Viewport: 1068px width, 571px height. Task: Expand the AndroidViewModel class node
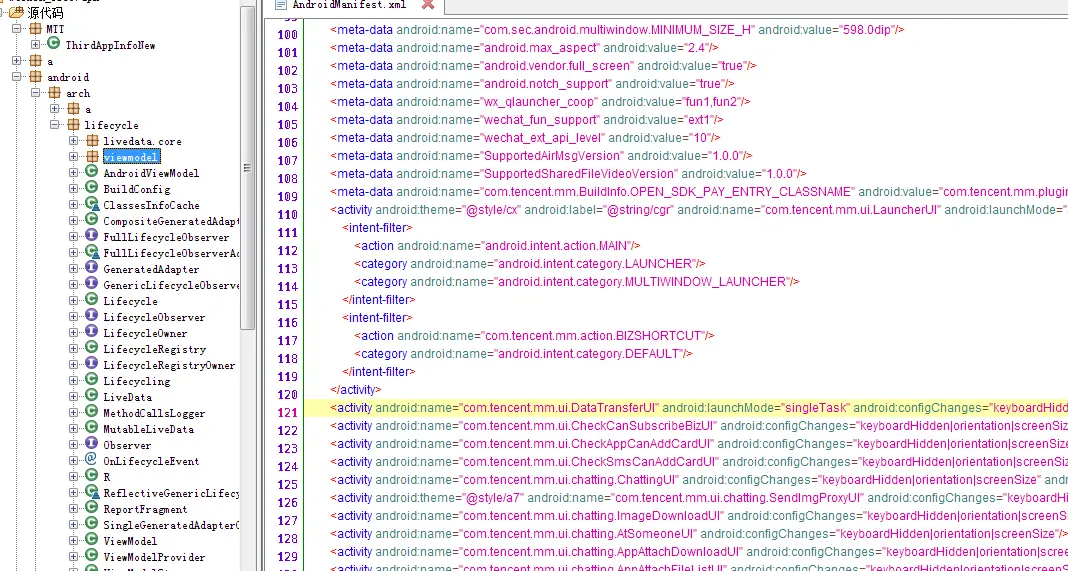pos(74,173)
